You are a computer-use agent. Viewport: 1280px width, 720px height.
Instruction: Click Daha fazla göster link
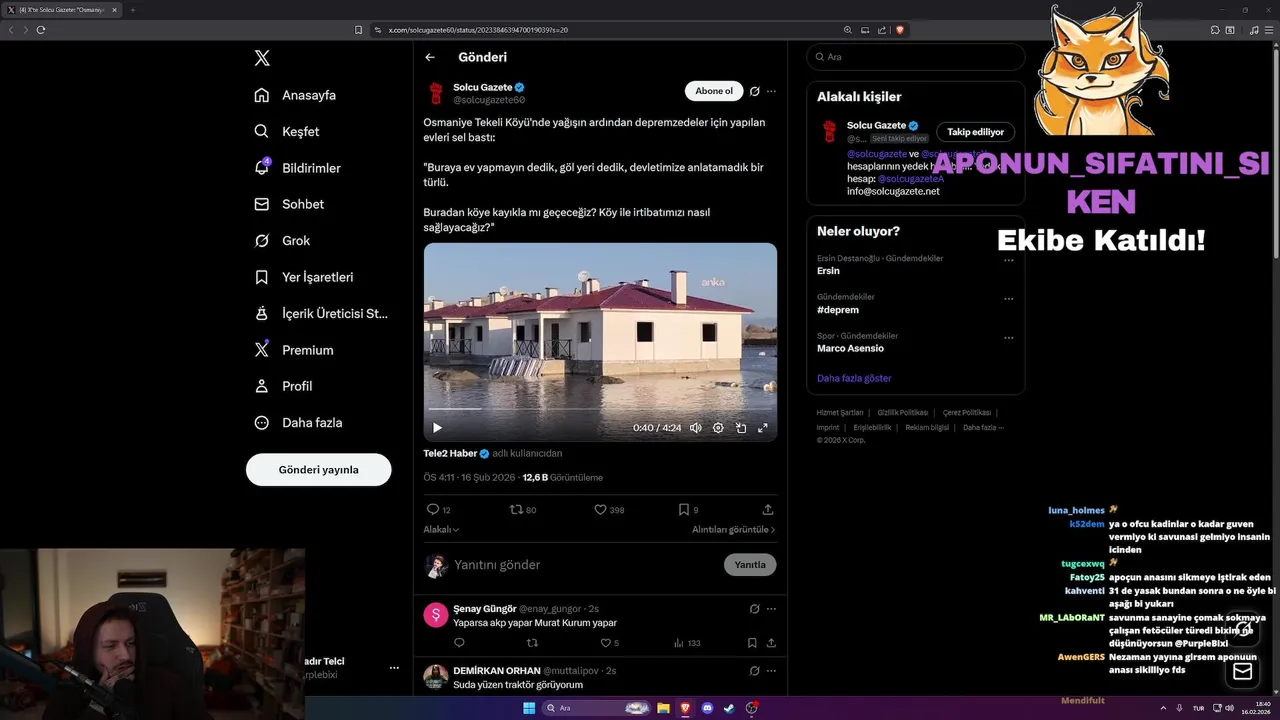[x=854, y=378]
